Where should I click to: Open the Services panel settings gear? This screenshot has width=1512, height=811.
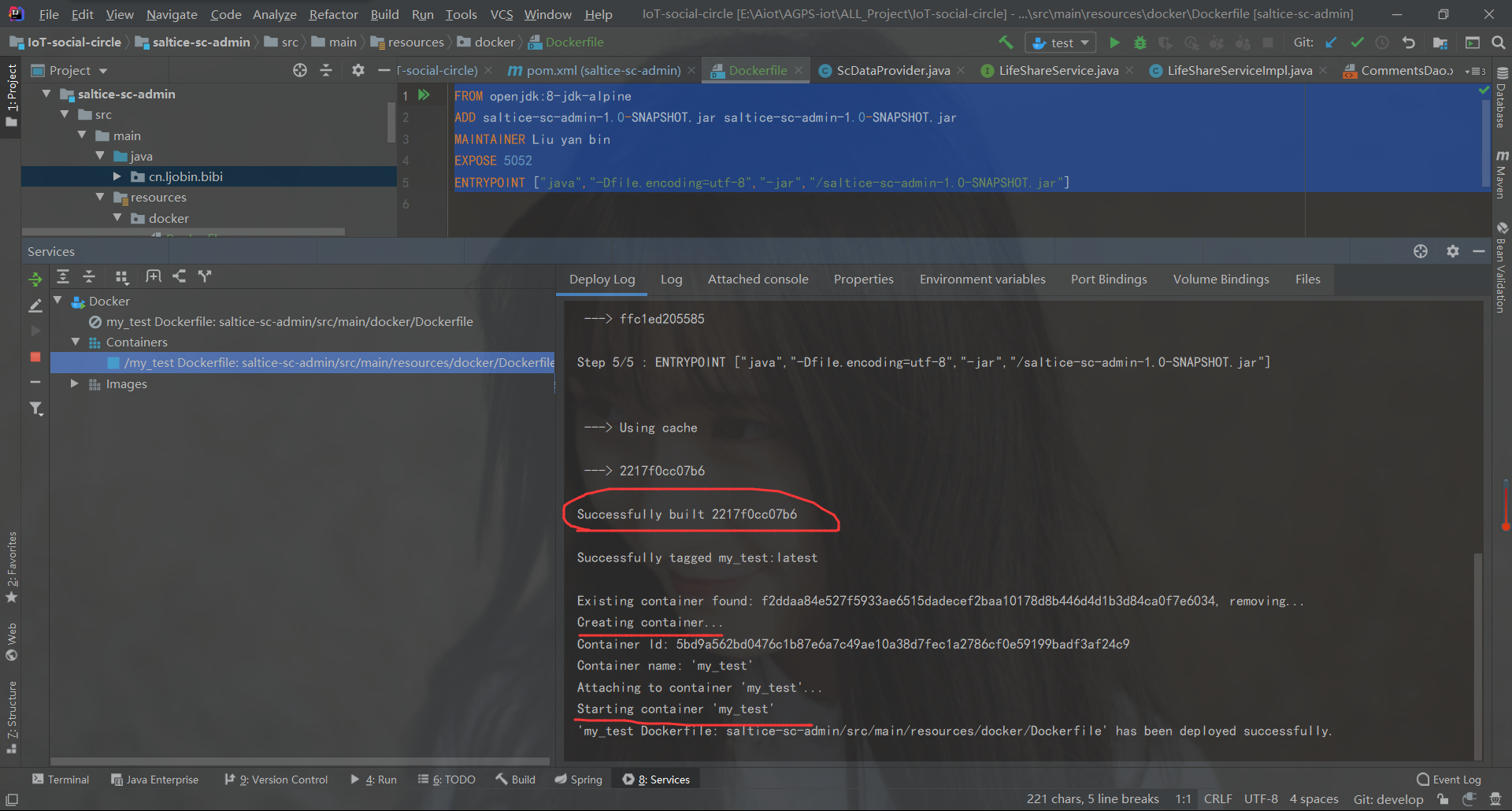click(x=1453, y=251)
